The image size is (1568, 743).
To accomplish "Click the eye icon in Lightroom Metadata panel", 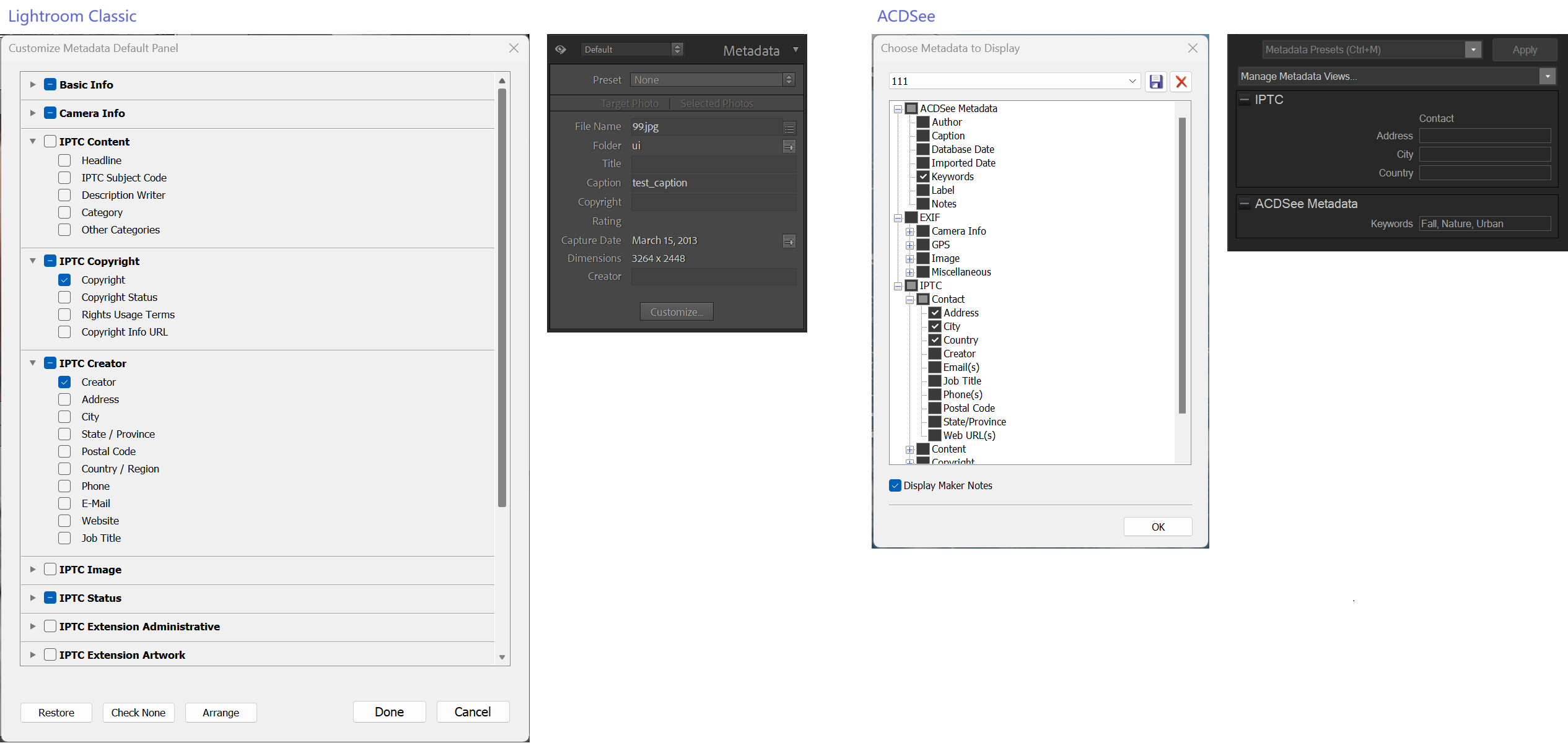I will click(561, 50).
